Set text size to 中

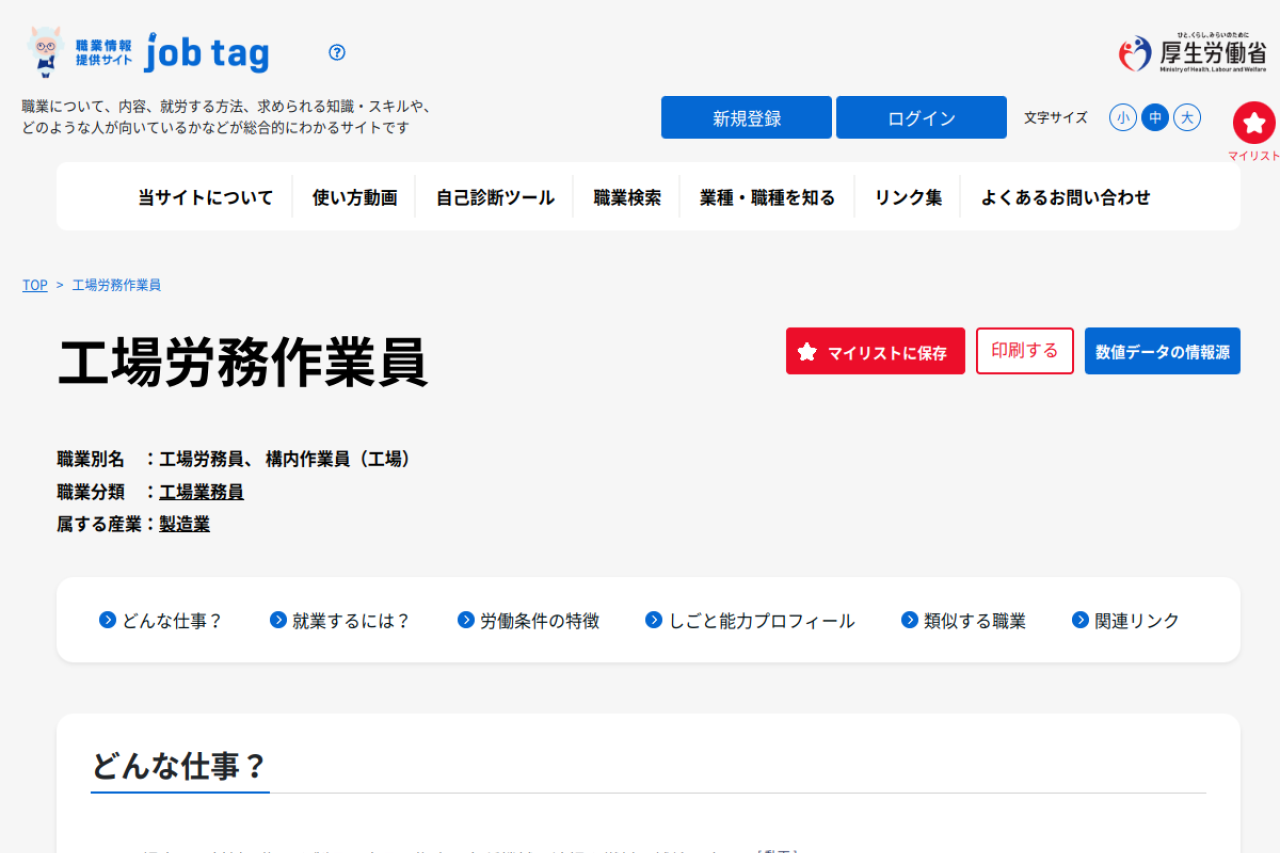(1155, 118)
